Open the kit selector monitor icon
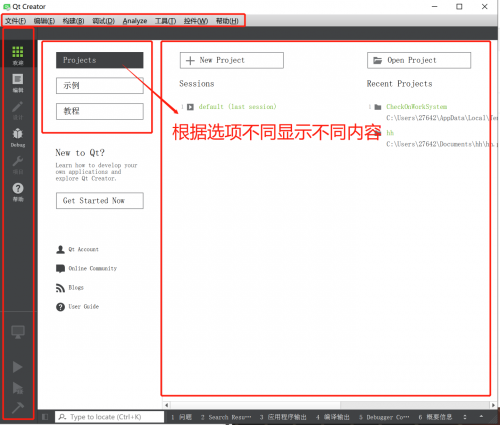 coord(18,332)
